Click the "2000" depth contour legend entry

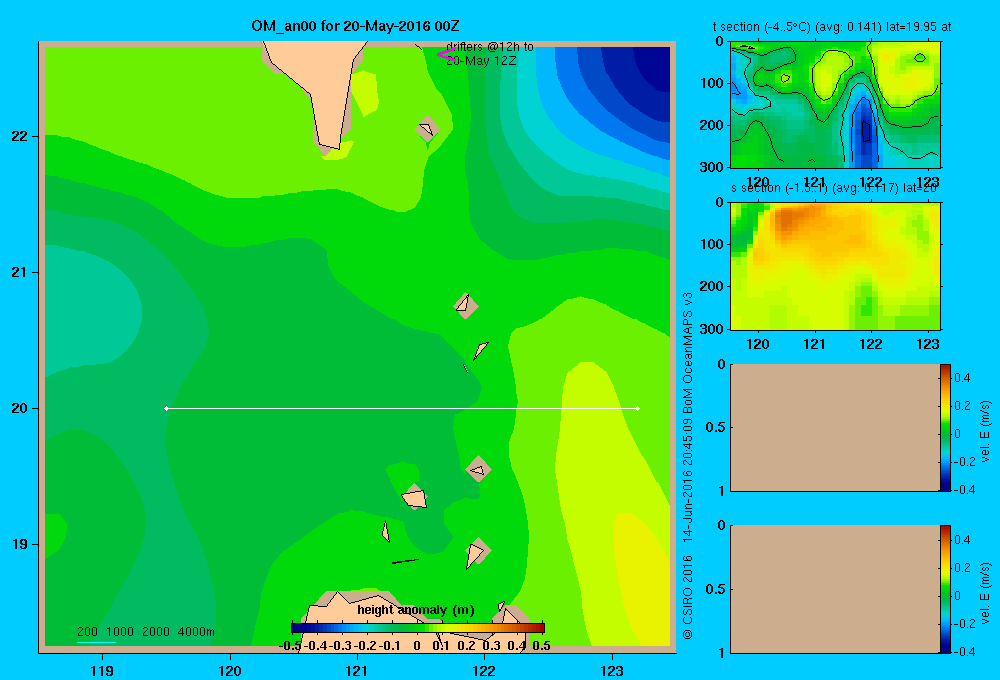156,632
